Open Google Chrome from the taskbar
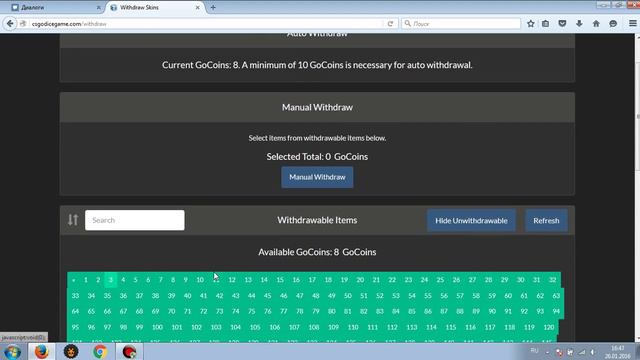This screenshot has height=360, width=640. [x=100, y=351]
